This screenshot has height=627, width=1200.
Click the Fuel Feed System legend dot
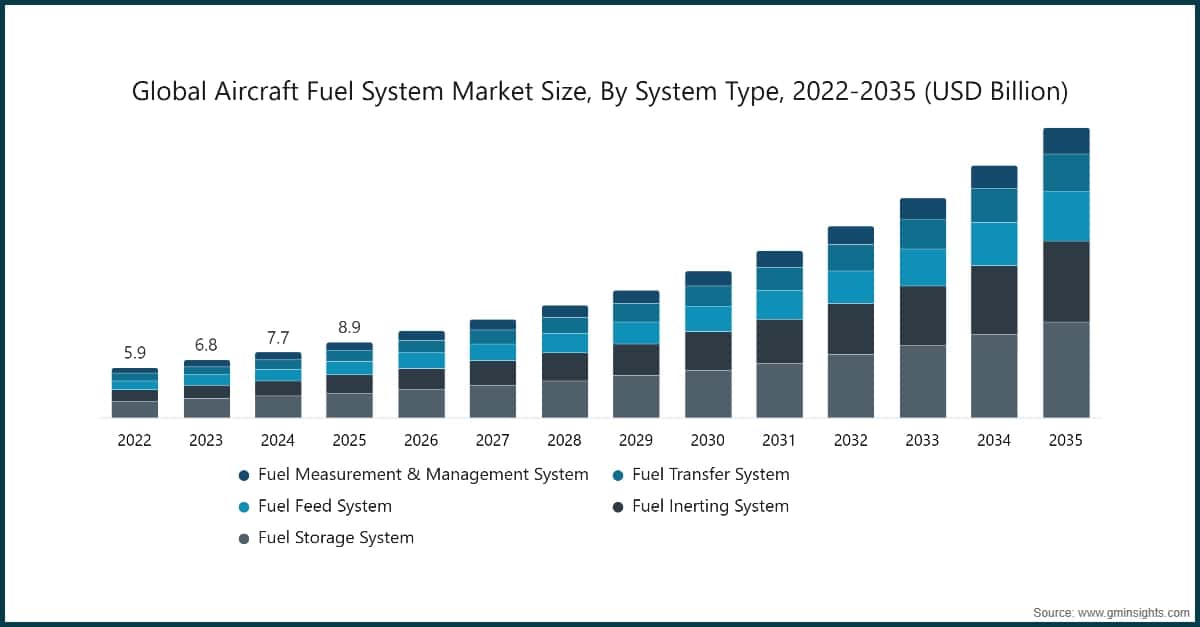[x=244, y=507]
